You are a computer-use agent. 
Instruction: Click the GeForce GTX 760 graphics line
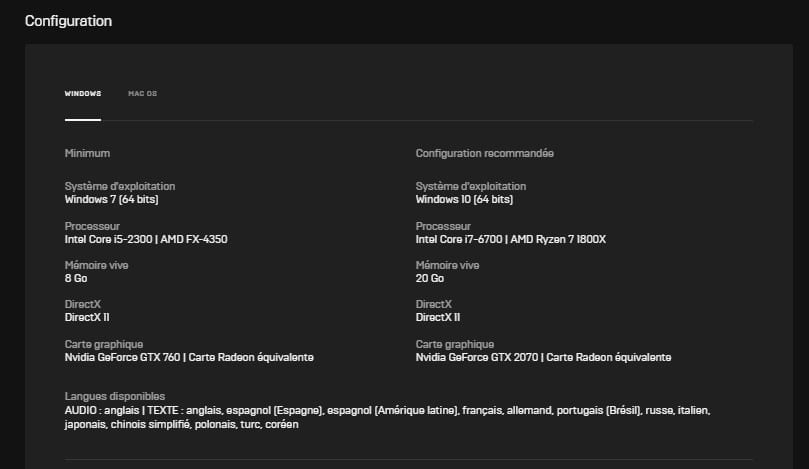pyautogui.click(x=189, y=357)
